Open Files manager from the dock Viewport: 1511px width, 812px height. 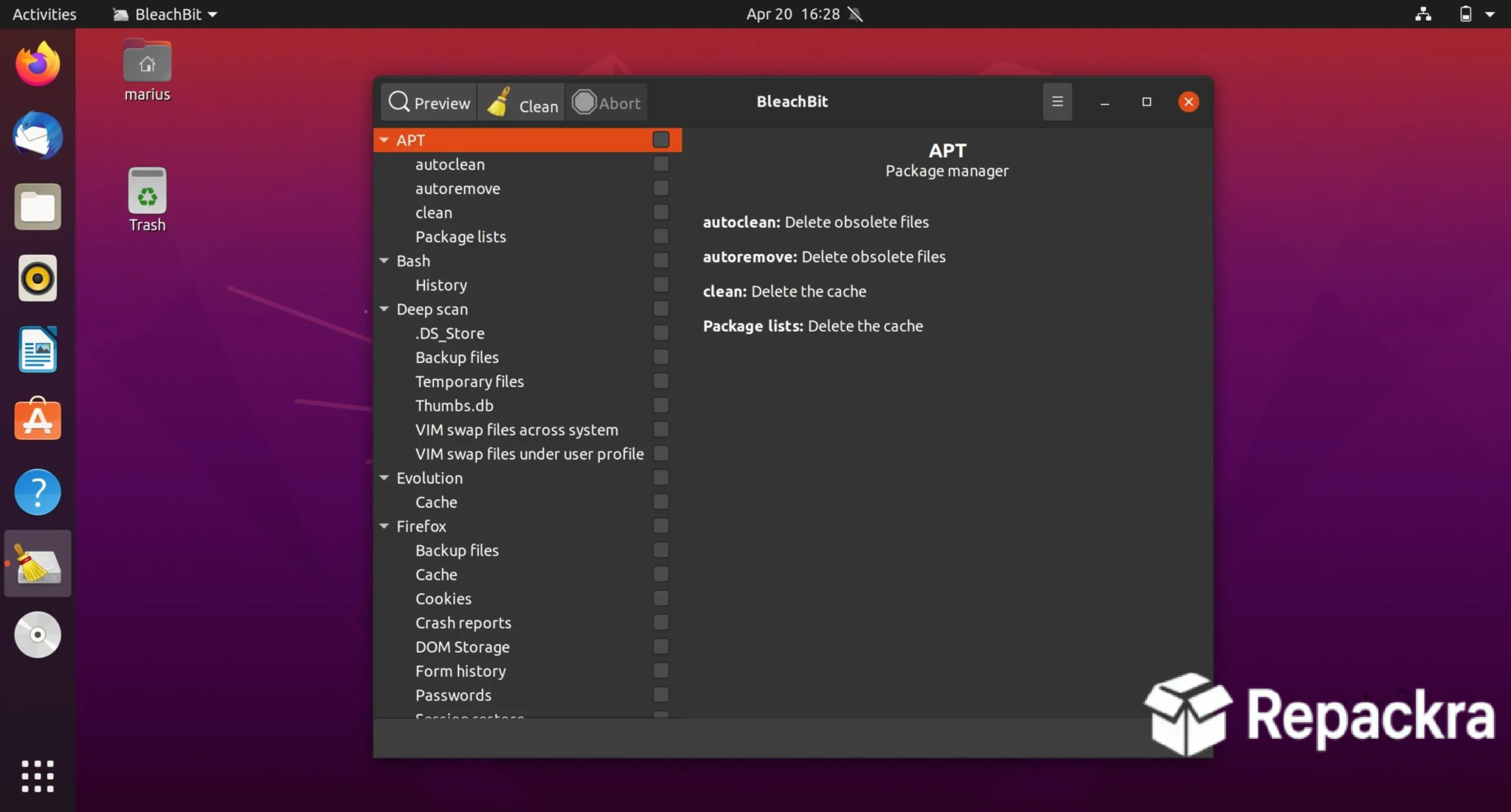[x=38, y=207]
